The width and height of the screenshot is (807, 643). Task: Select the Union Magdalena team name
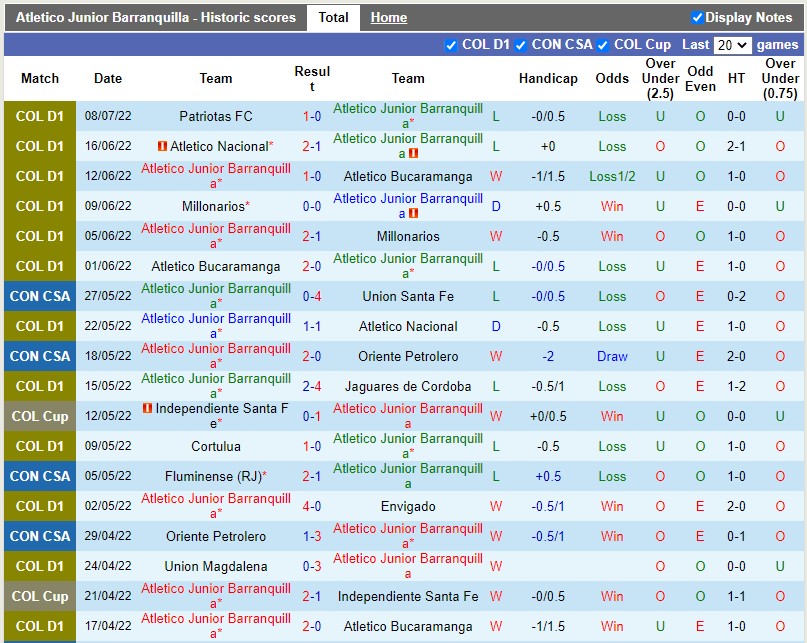tap(216, 567)
